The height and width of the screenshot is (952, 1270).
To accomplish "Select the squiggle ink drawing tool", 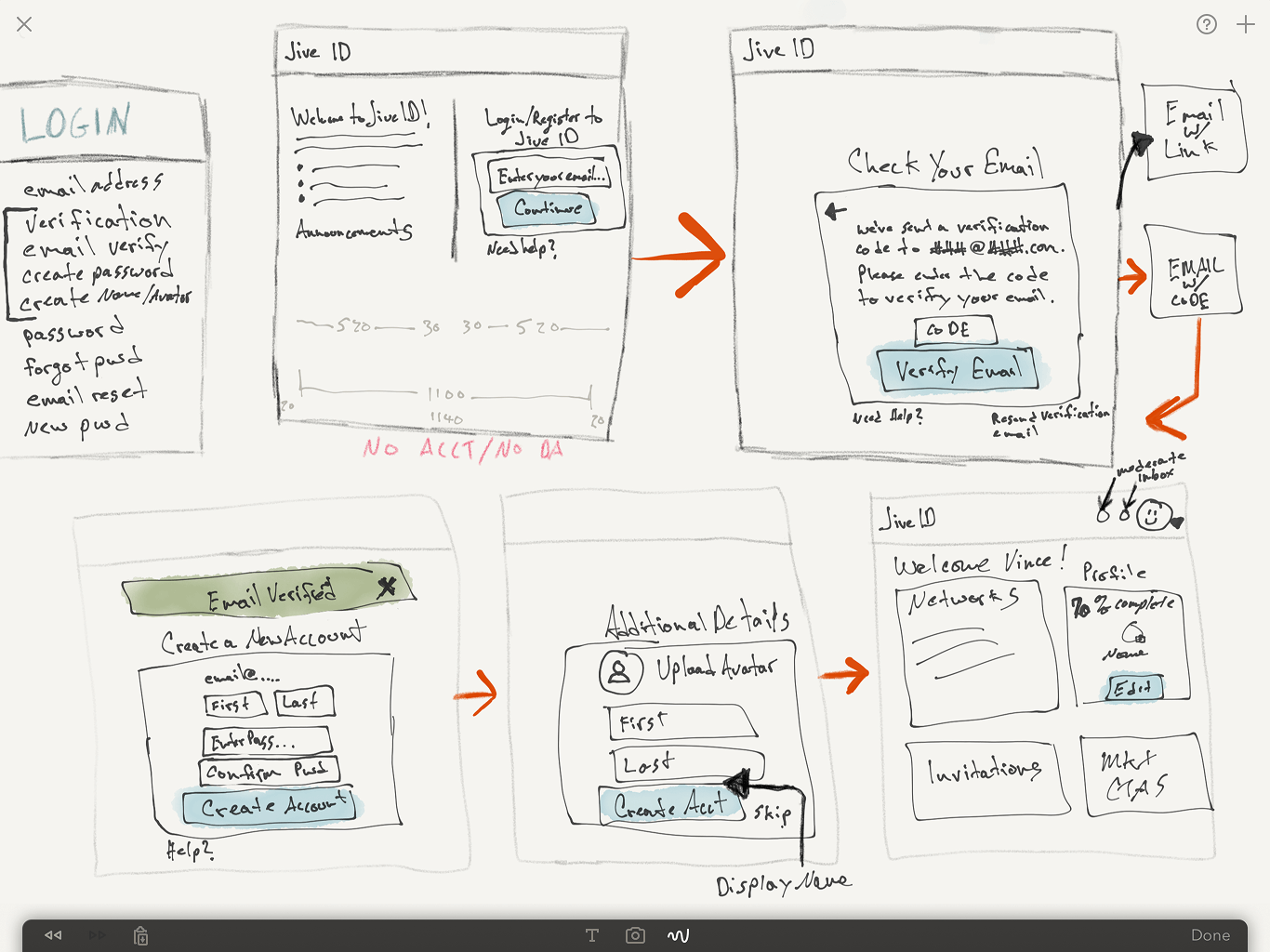I will point(678,935).
